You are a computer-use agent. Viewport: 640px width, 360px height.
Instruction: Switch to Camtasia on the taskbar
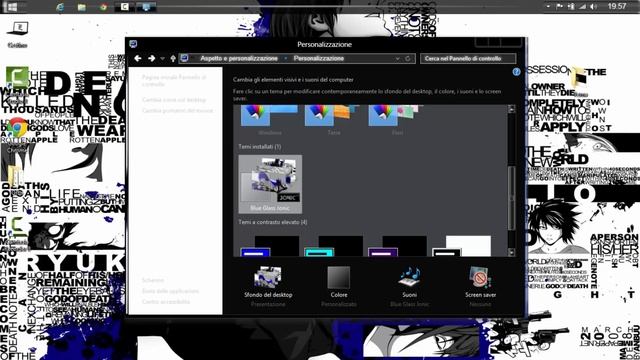pyautogui.click(x=124, y=7)
